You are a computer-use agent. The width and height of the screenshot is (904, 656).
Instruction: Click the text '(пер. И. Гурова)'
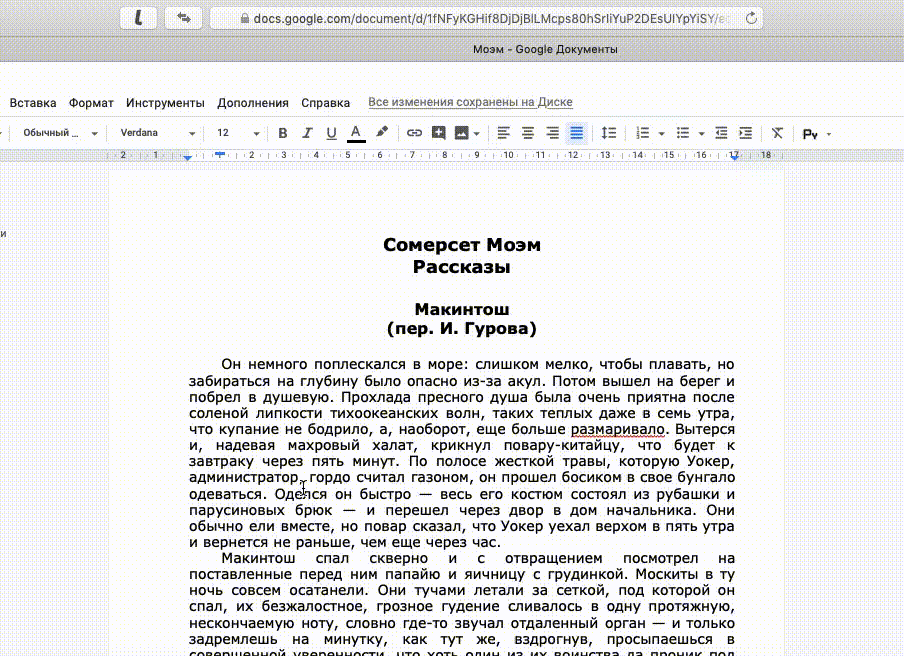pyautogui.click(x=462, y=329)
